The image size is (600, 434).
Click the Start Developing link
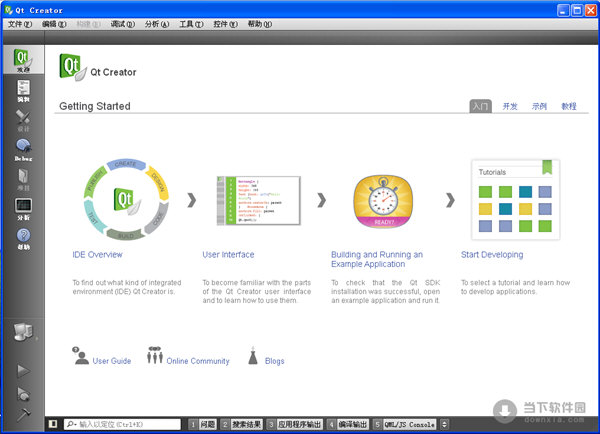pos(492,255)
